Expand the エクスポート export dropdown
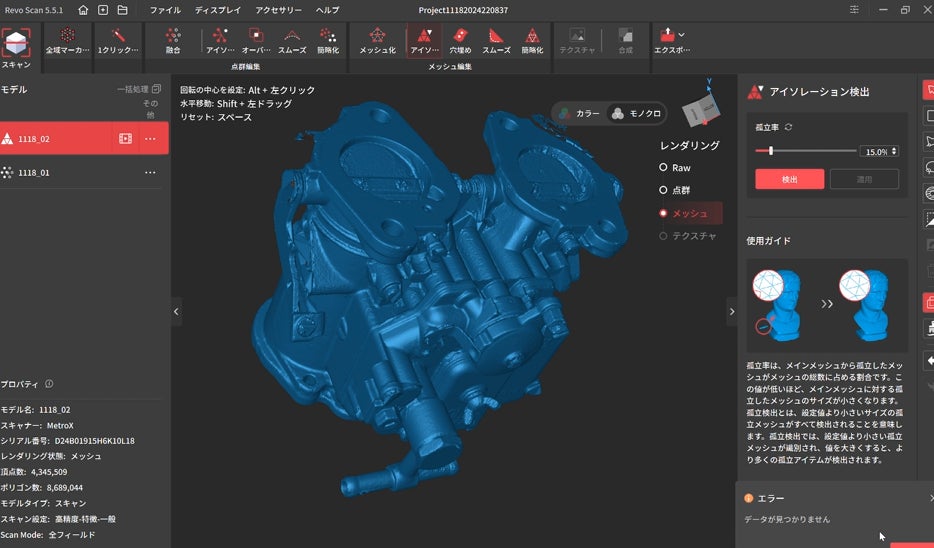Image resolution: width=934 pixels, height=548 pixels. (x=671, y=40)
